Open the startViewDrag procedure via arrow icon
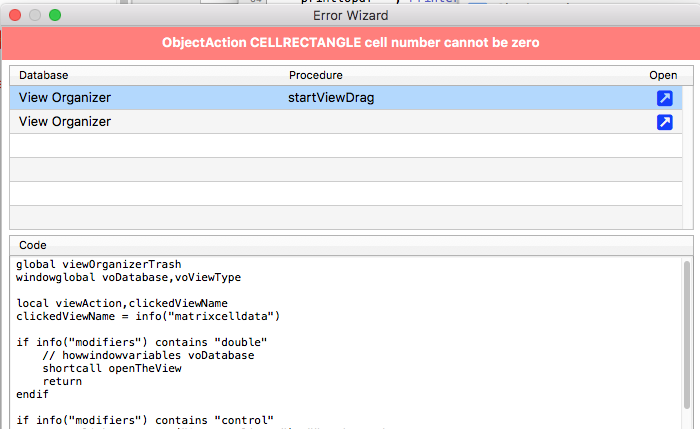700x429 pixels. pos(664,98)
